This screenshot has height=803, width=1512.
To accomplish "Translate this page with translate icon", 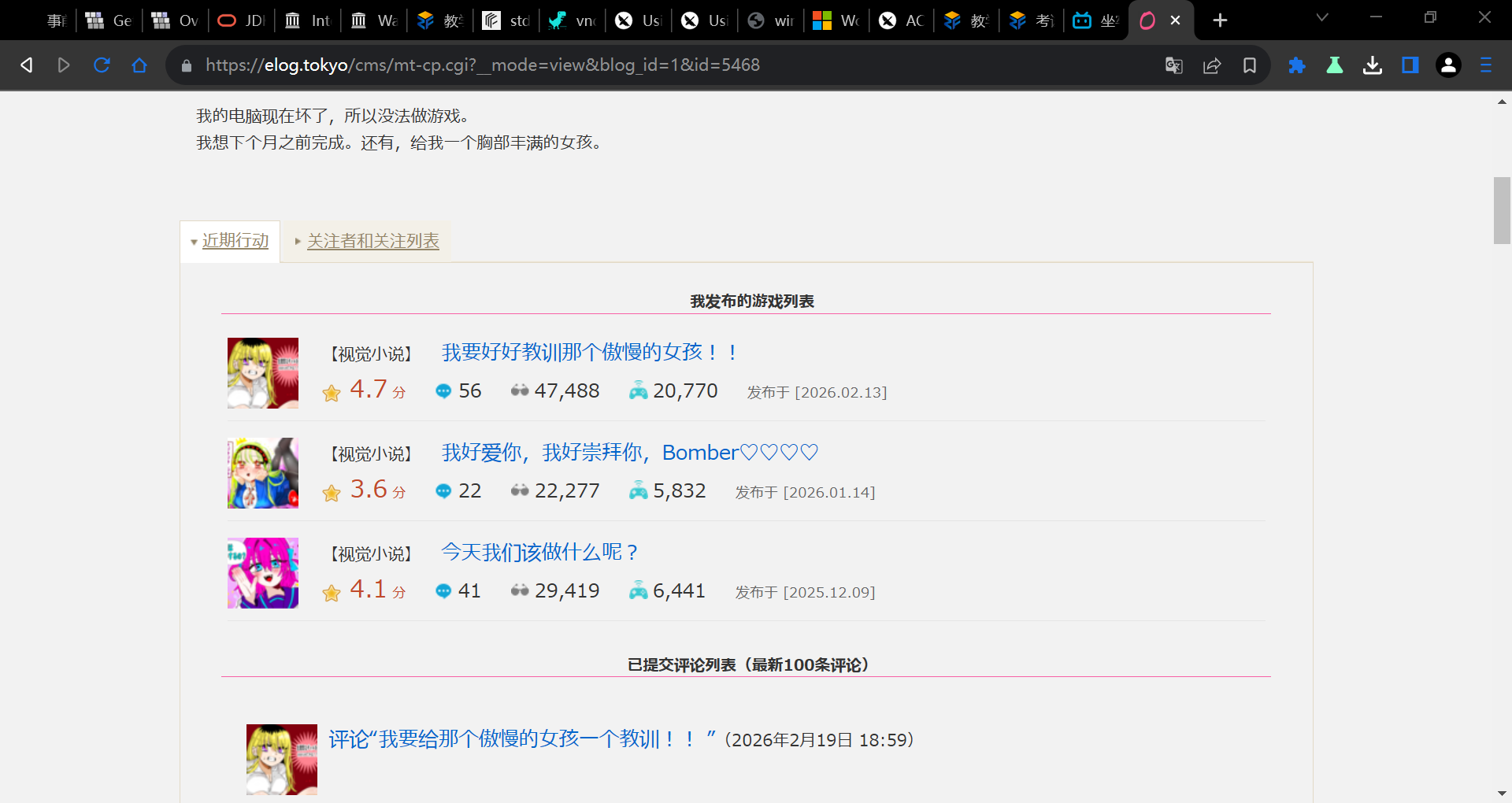I will [1174, 65].
